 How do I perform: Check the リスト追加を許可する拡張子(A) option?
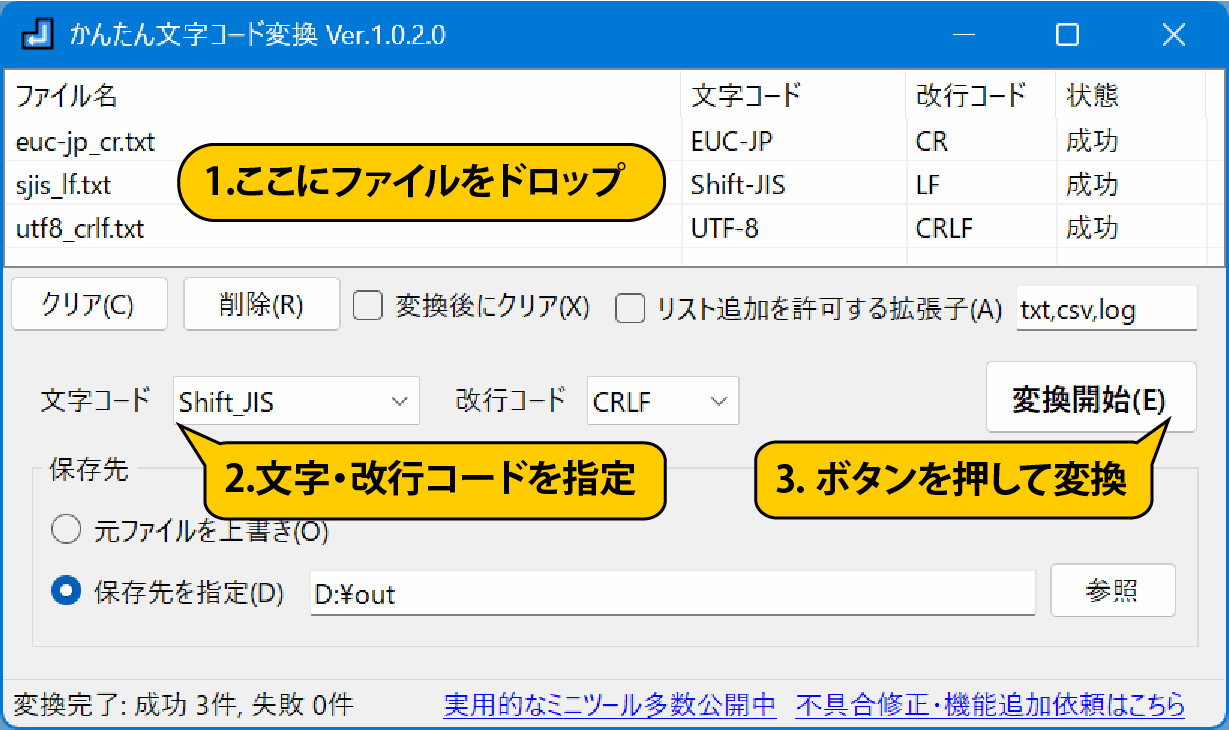click(x=630, y=309)
